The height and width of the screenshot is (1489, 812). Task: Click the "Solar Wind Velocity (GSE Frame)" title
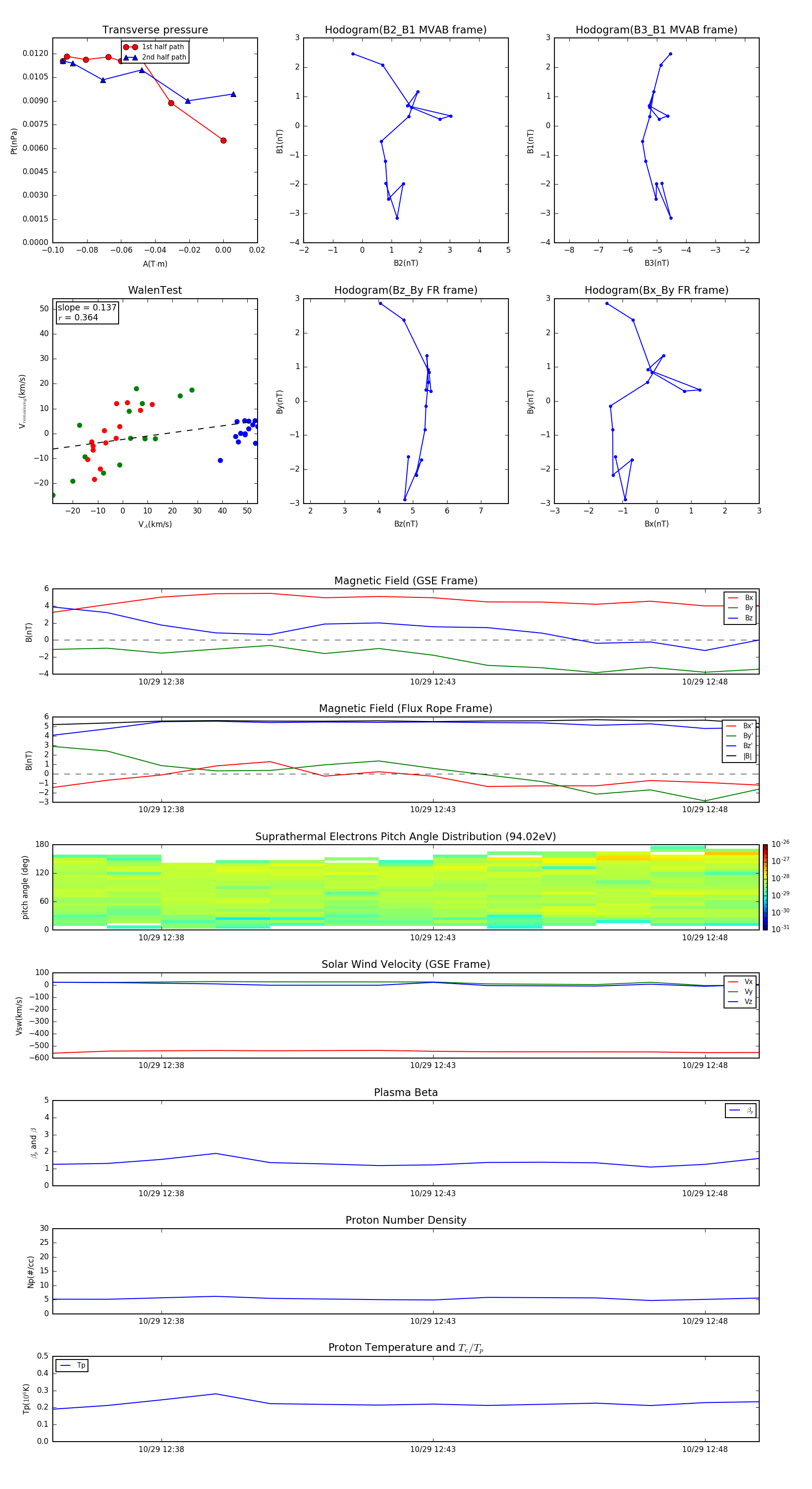click(406, 965)
